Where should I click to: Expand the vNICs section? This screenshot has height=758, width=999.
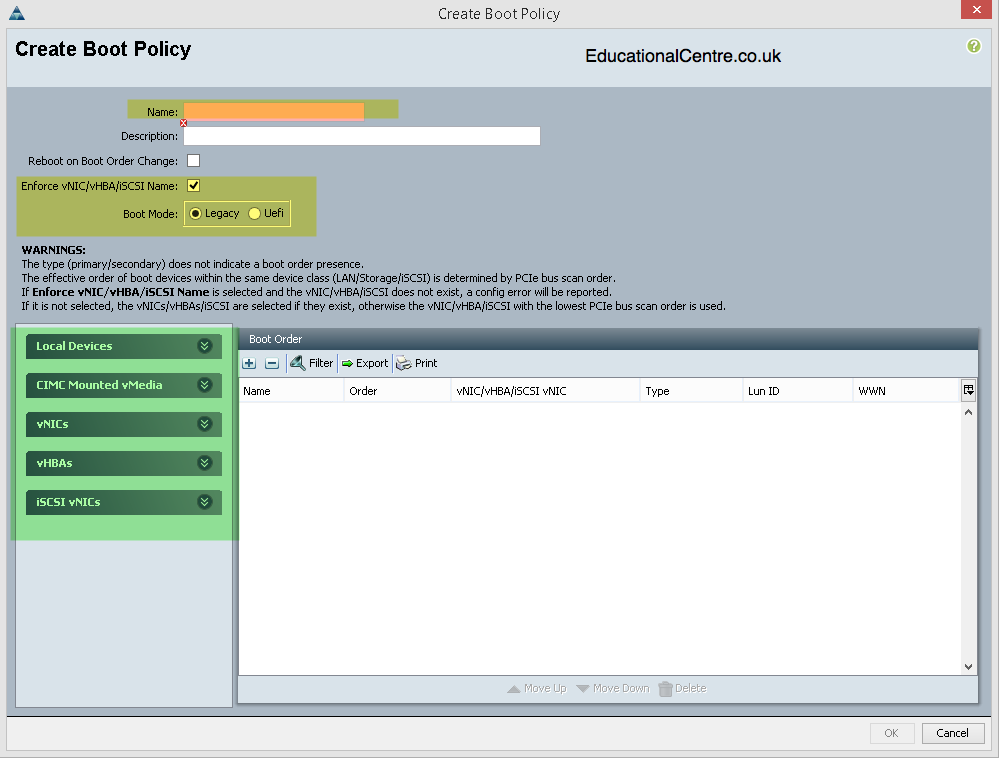pyautogui.click(x=124, y=424)
